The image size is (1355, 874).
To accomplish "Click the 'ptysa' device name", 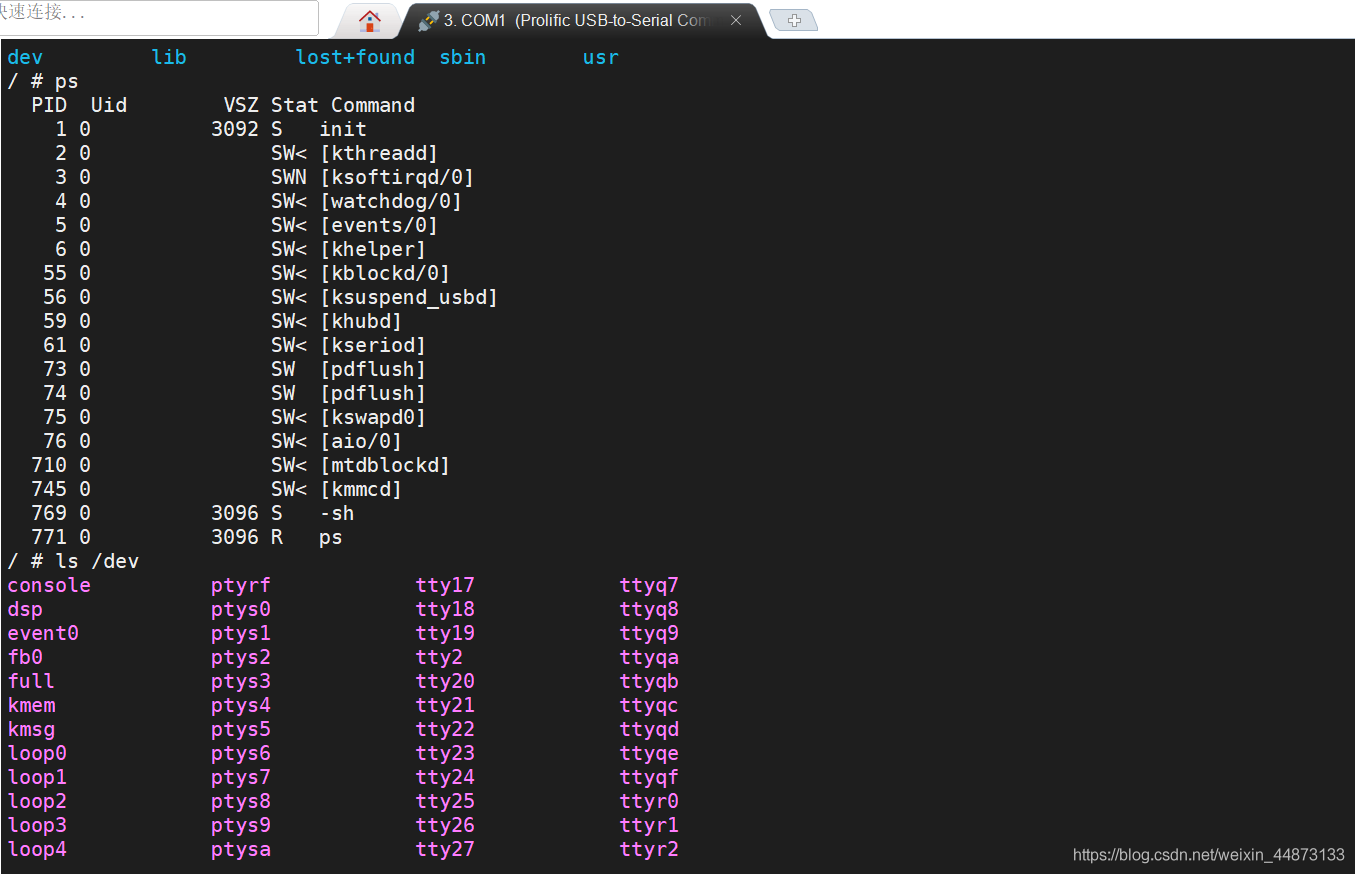I will click(x=241, y=849).
